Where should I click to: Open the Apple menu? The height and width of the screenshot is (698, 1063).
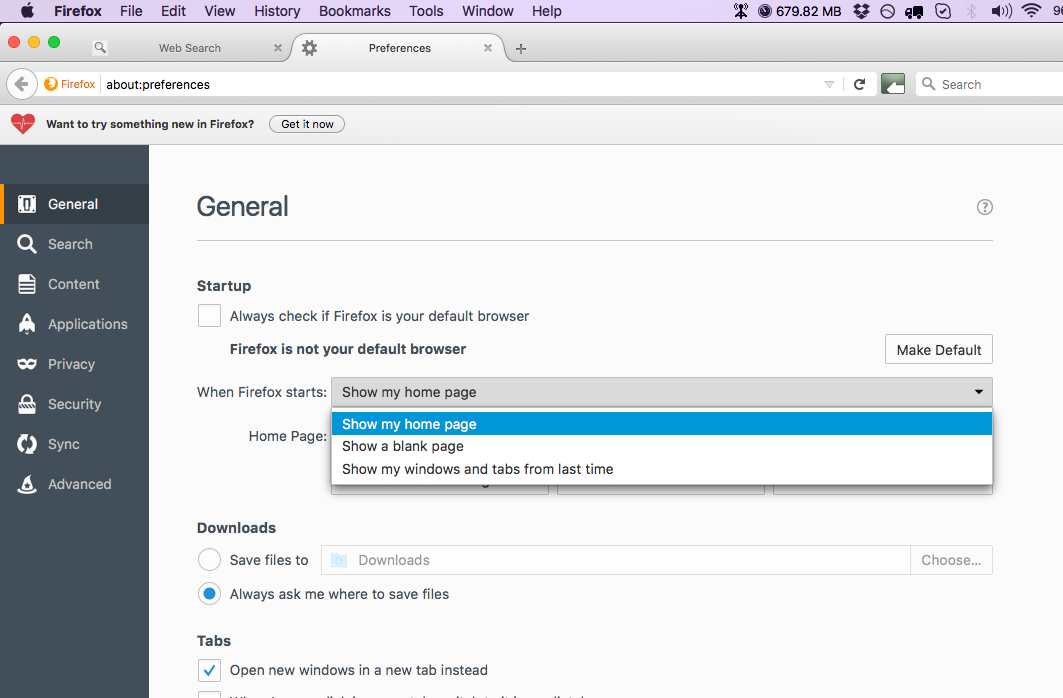click(27, 11)
